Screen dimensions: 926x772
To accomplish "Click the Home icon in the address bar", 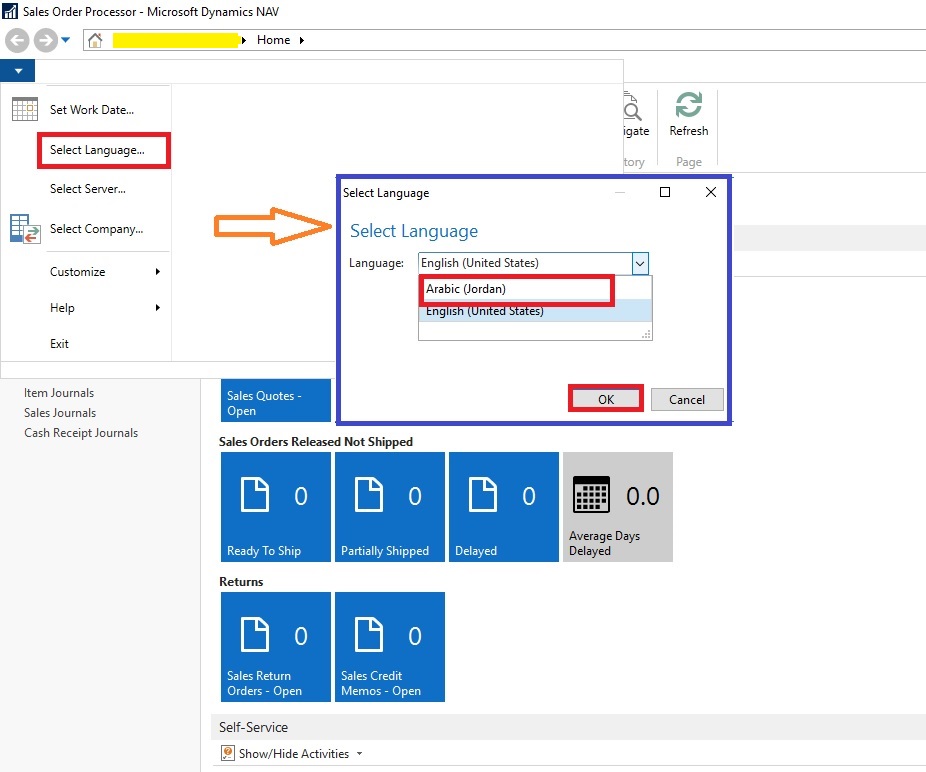I will click(95, 40).
